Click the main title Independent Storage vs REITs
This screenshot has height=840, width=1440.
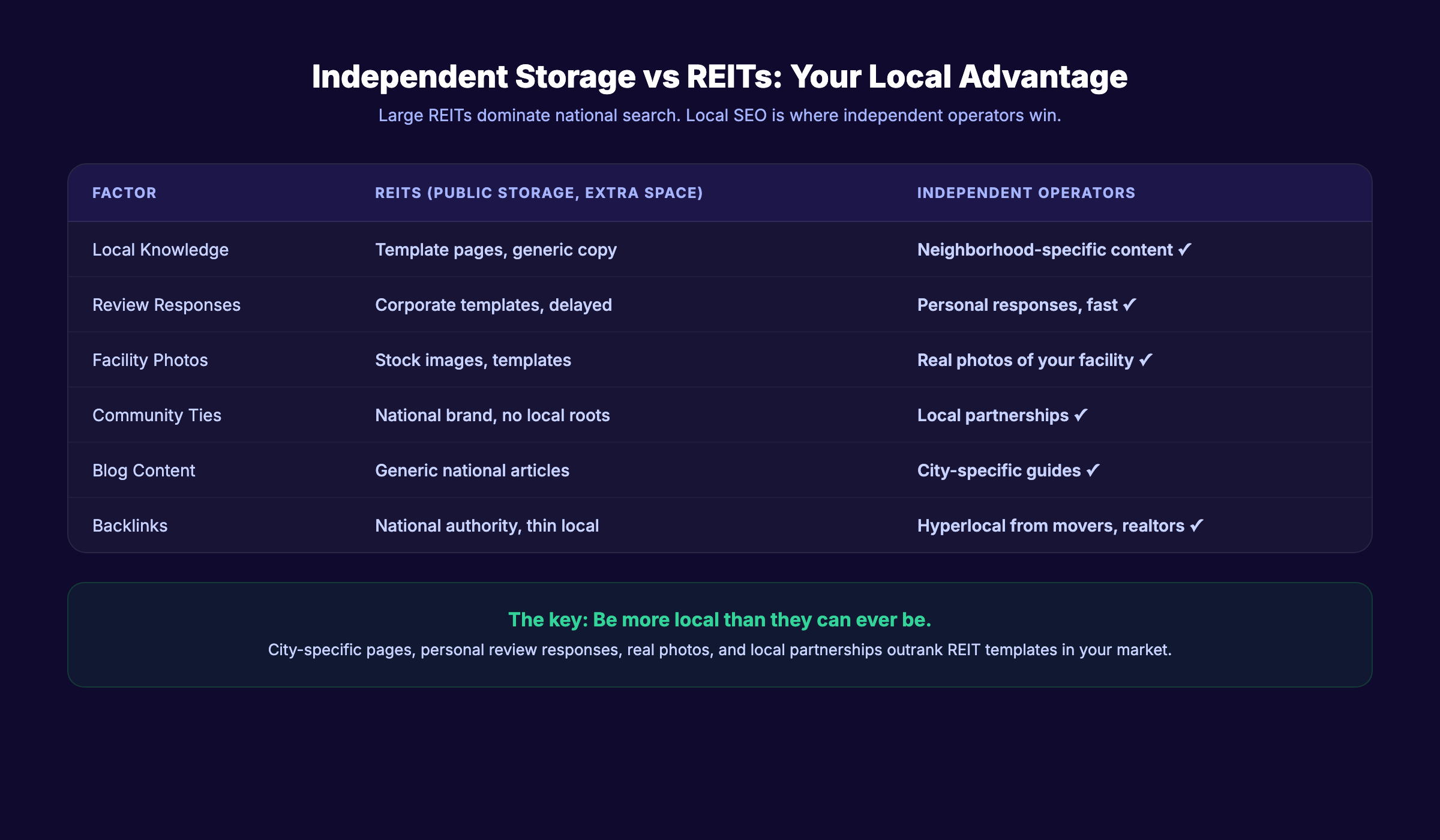coord(719,76)
